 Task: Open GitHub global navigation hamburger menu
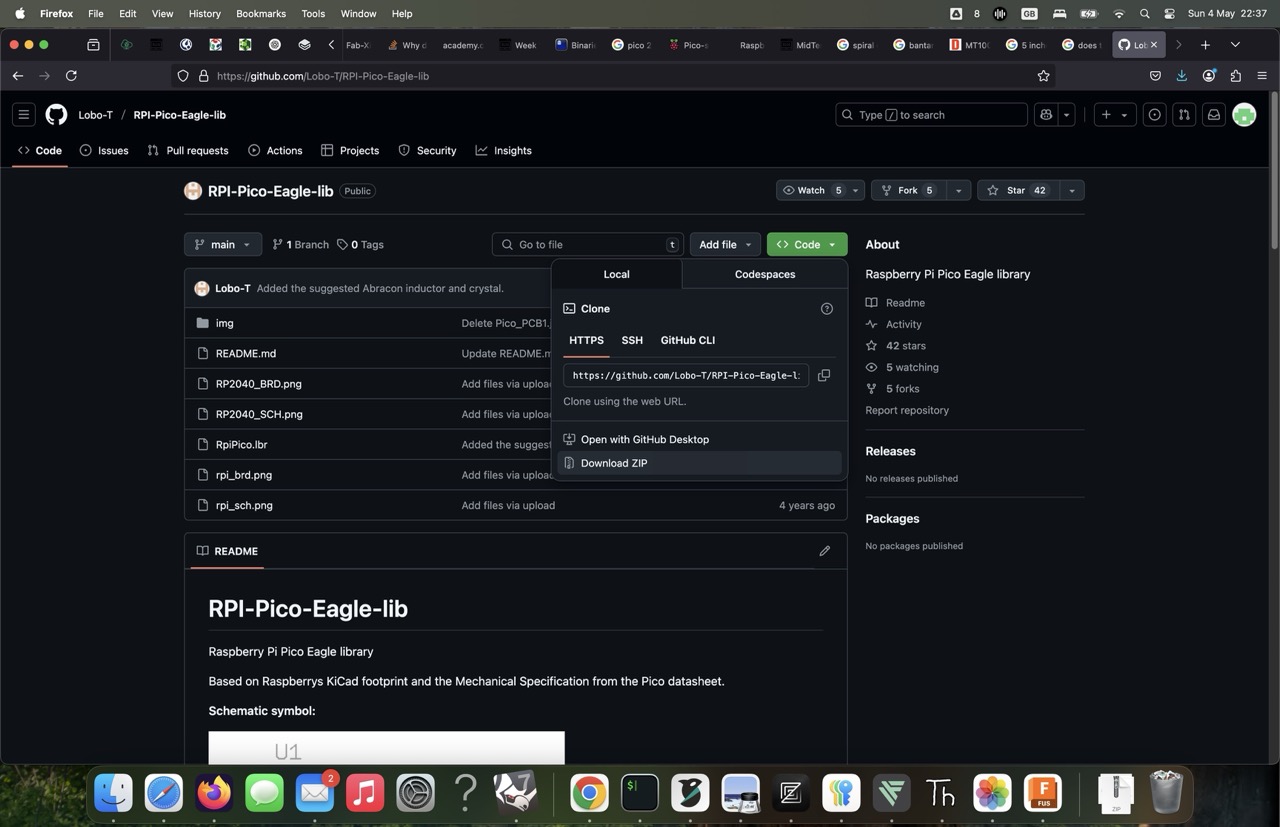coord(24,115)
